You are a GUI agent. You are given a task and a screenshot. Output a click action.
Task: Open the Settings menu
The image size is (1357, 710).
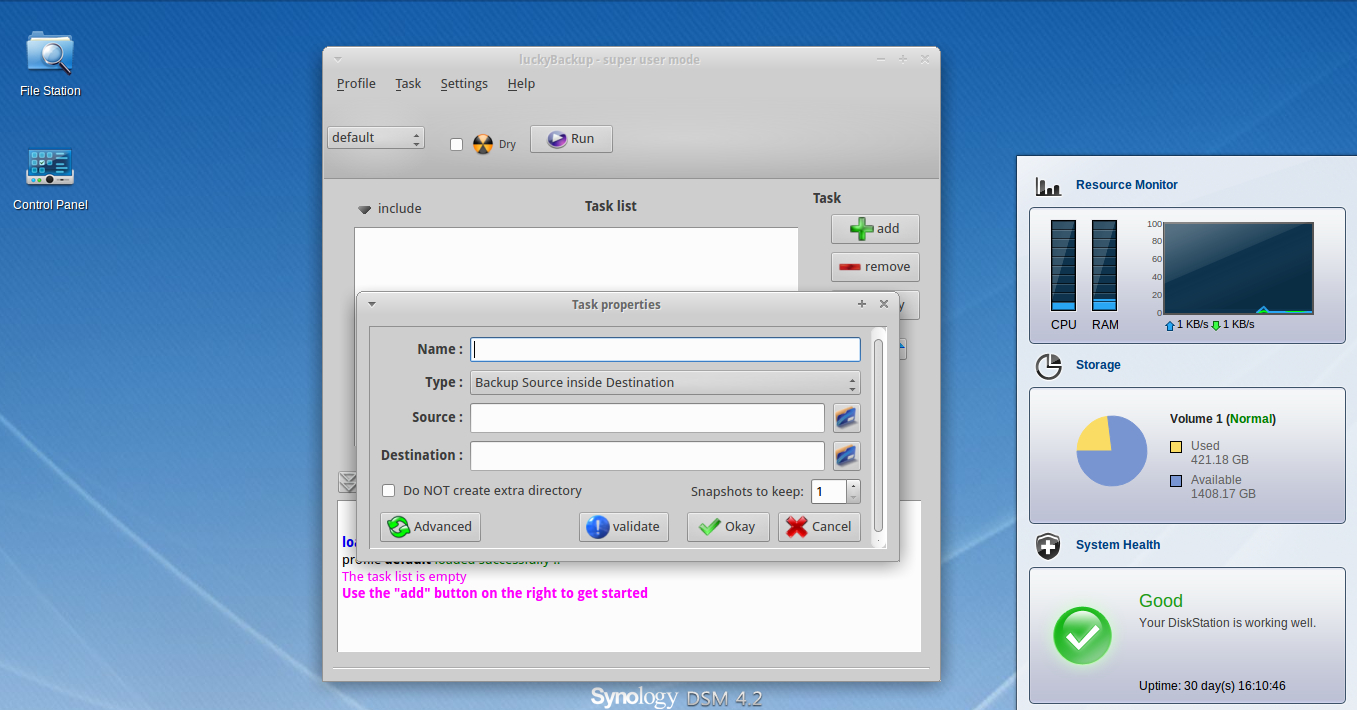(x=464, y=84)
